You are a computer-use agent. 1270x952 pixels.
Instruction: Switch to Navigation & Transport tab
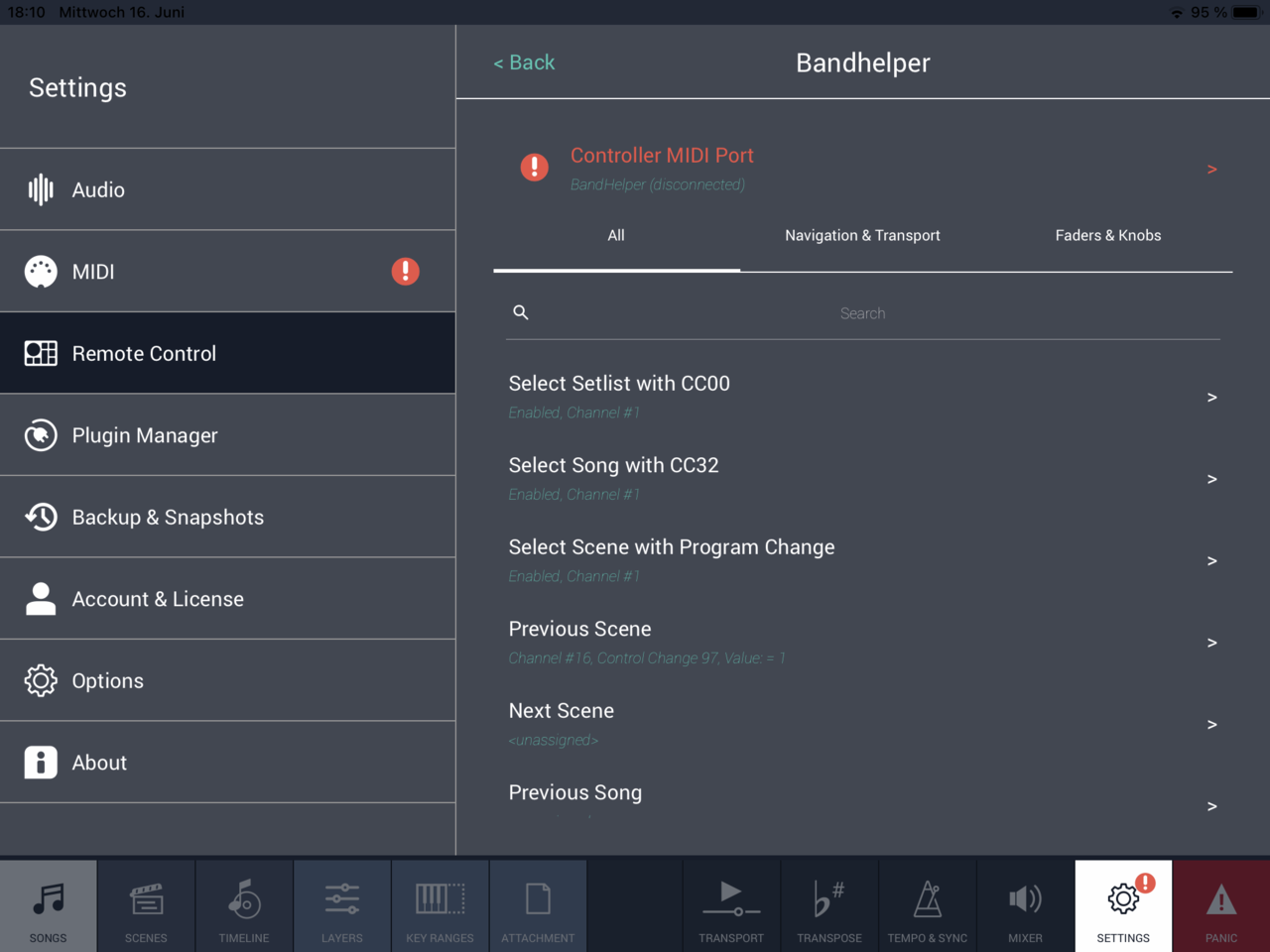point(862,236)
